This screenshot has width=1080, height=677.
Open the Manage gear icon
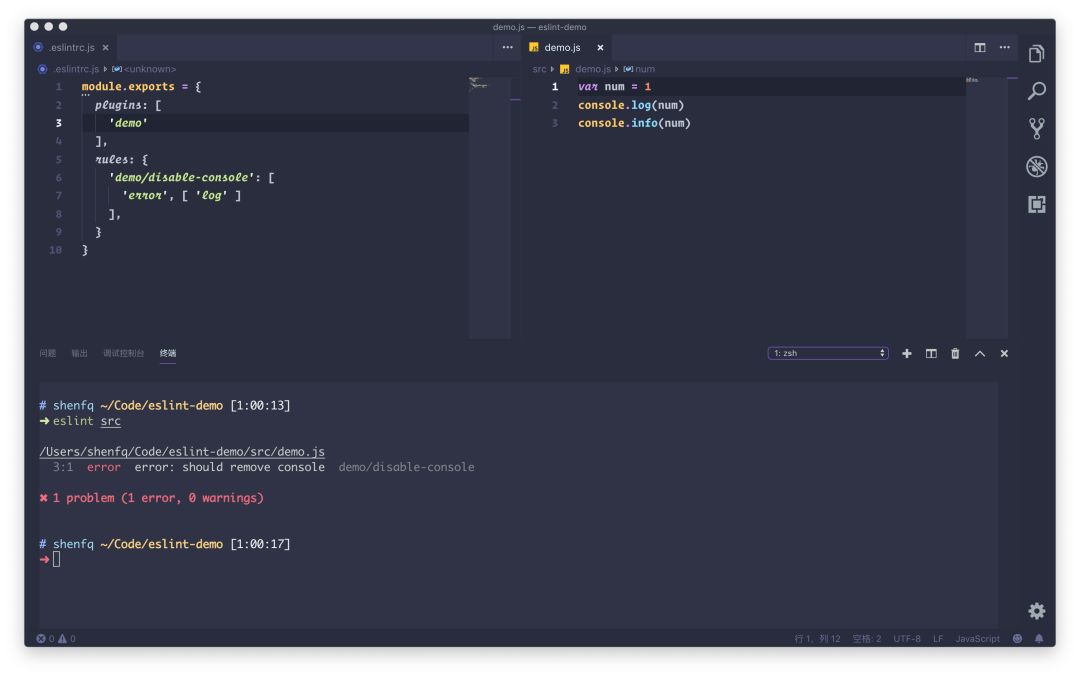coord(1036,611)
